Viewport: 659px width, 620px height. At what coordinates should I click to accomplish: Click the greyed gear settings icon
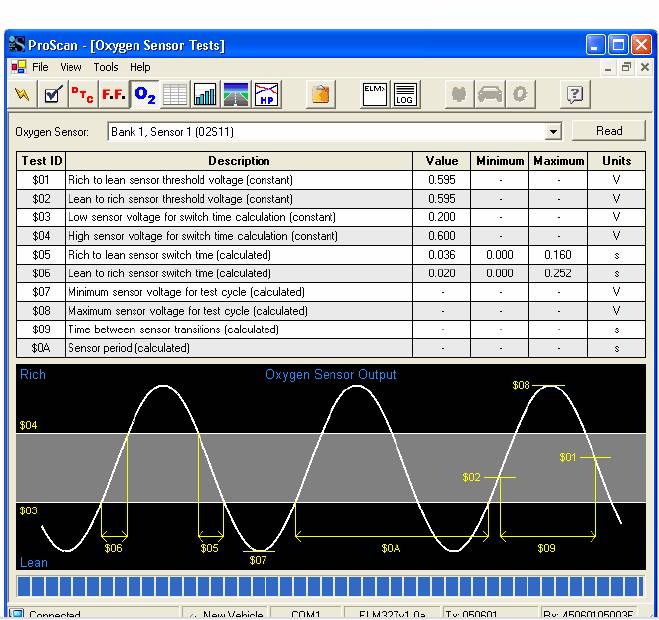tap(520, 95)
